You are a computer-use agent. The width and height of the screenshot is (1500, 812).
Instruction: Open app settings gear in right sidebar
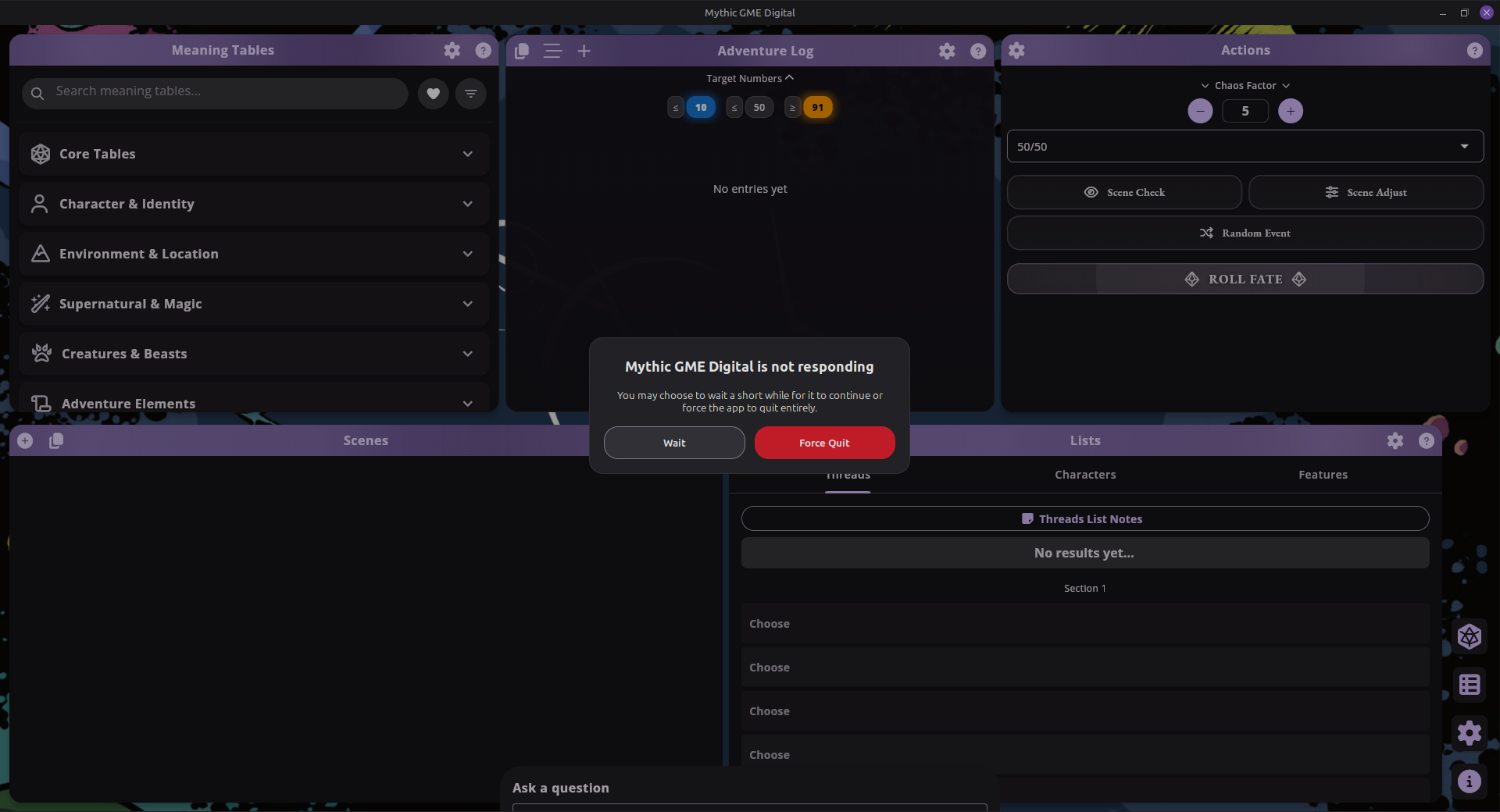pyautogui.click(x=1470, y=733)
